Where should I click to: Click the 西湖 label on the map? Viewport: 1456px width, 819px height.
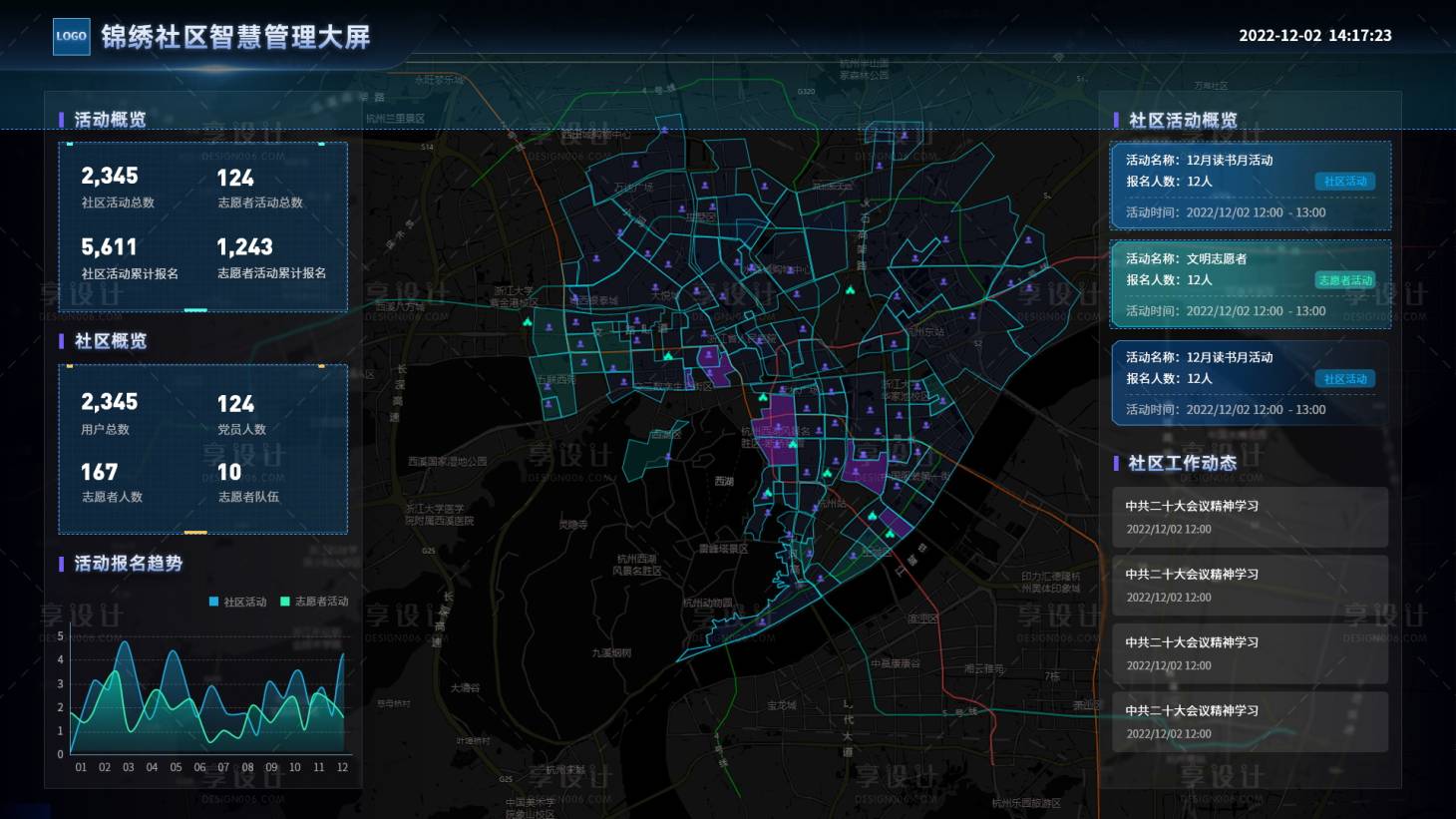tap(724, 481)
